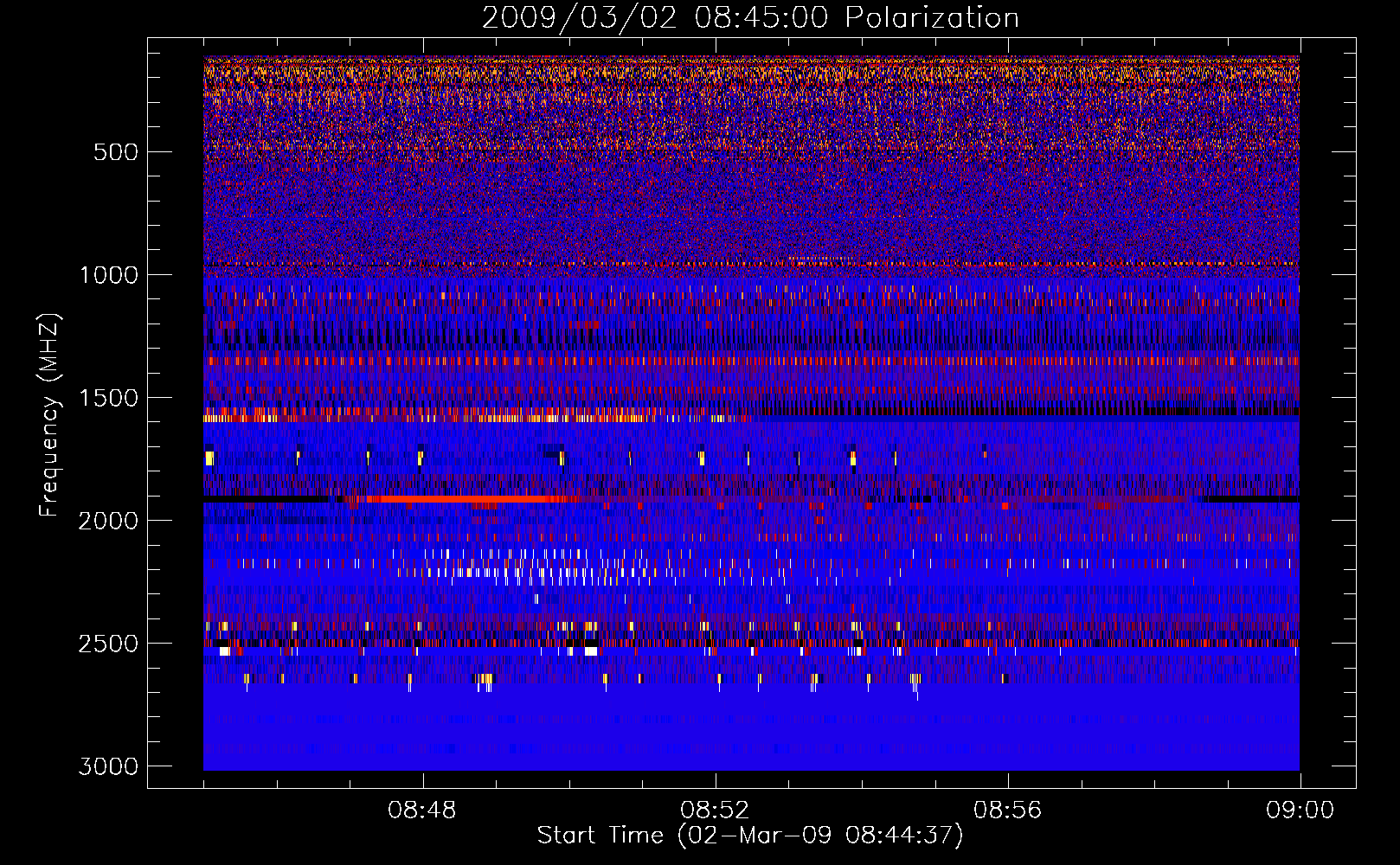Click the 09:00 time tick label
The image size is (1400, 865).
pyautogui.click(x=1300, y=811)
